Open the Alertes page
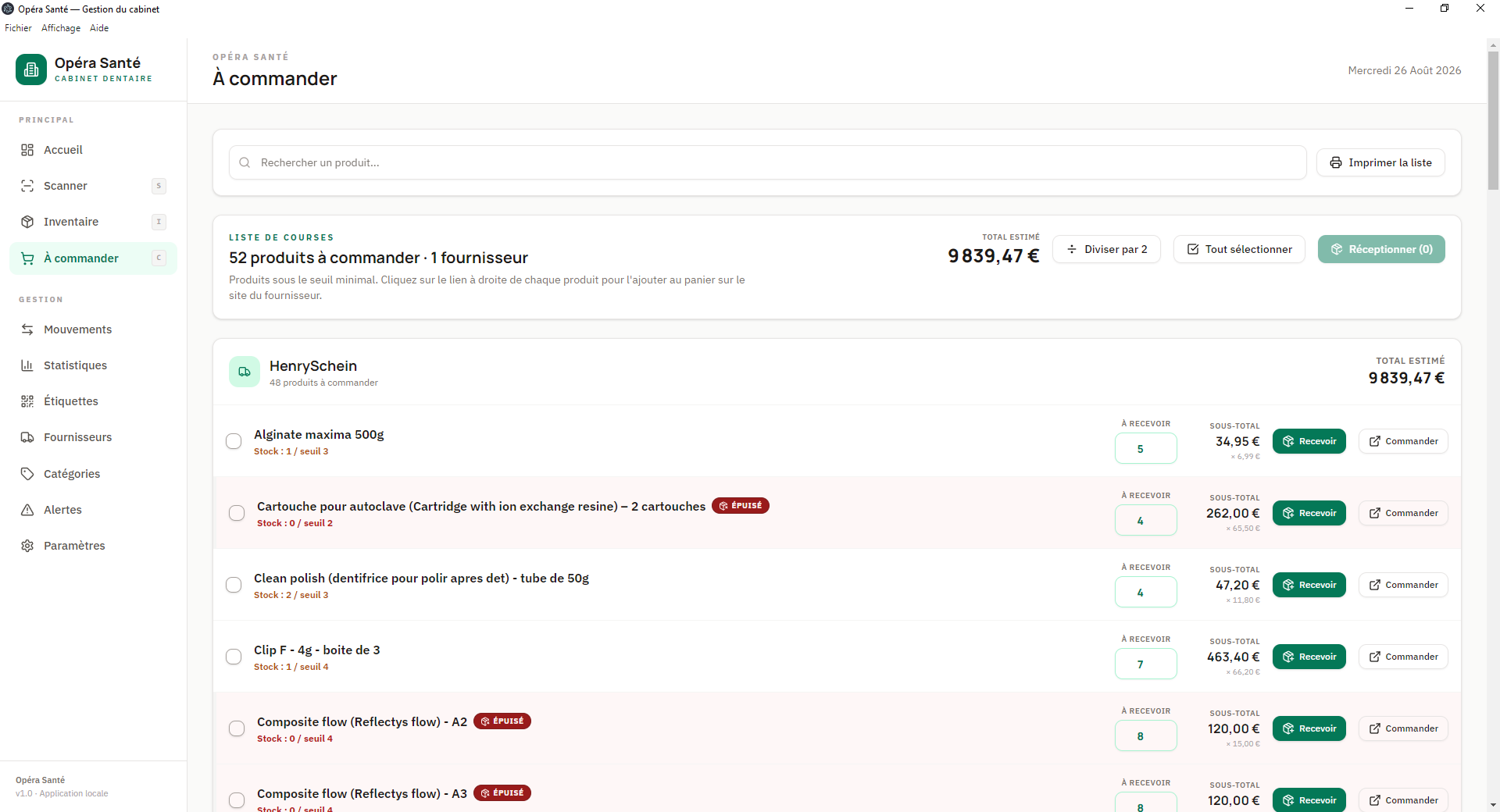Viewport: 1500px width, 812px height. tap(93, 510)
